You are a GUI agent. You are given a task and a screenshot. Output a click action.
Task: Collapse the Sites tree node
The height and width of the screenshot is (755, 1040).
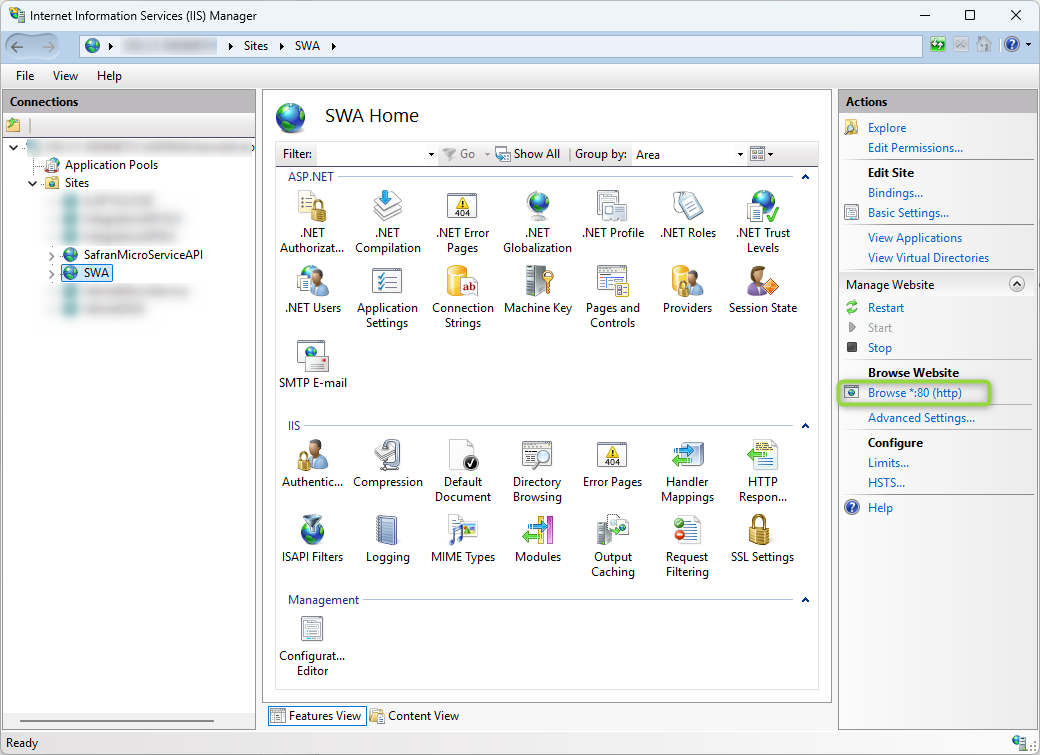(x=32, y=183)
